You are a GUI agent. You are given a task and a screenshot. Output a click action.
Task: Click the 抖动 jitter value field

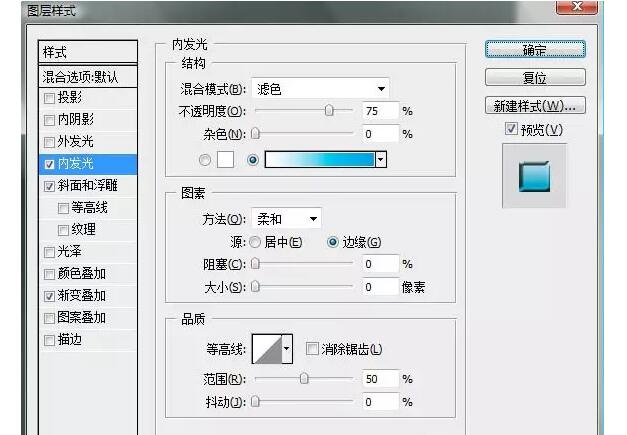380,402
